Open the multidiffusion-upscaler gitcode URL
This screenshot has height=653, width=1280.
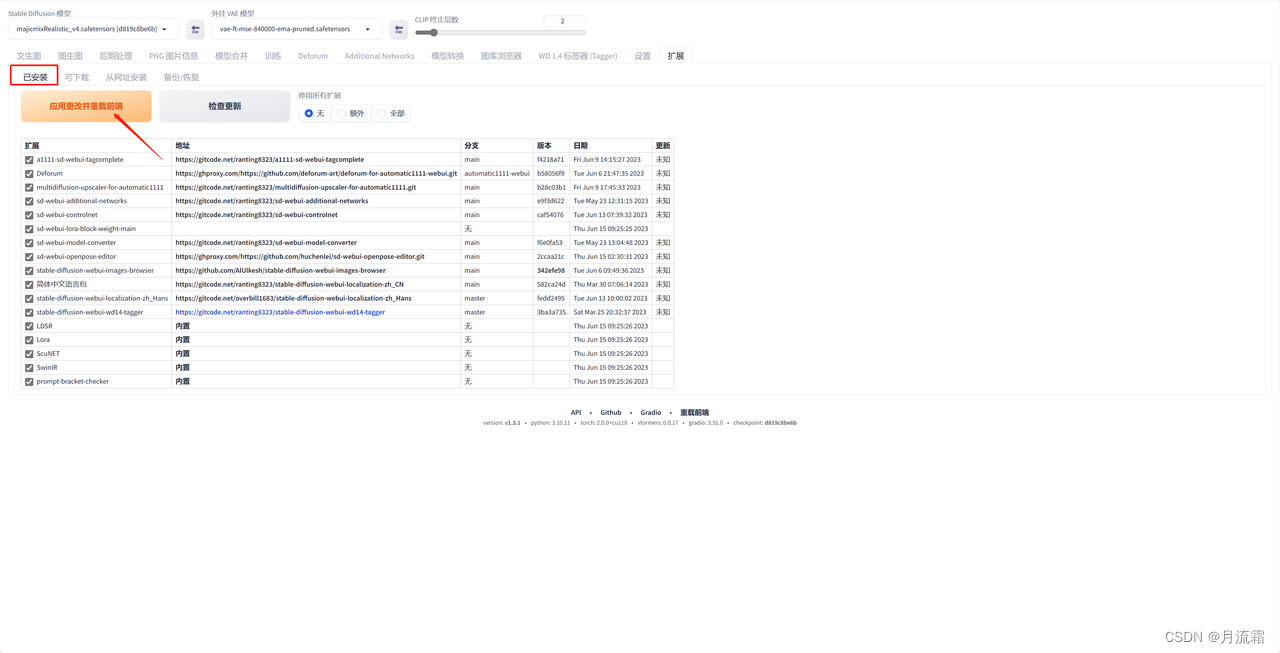[296, 187]
